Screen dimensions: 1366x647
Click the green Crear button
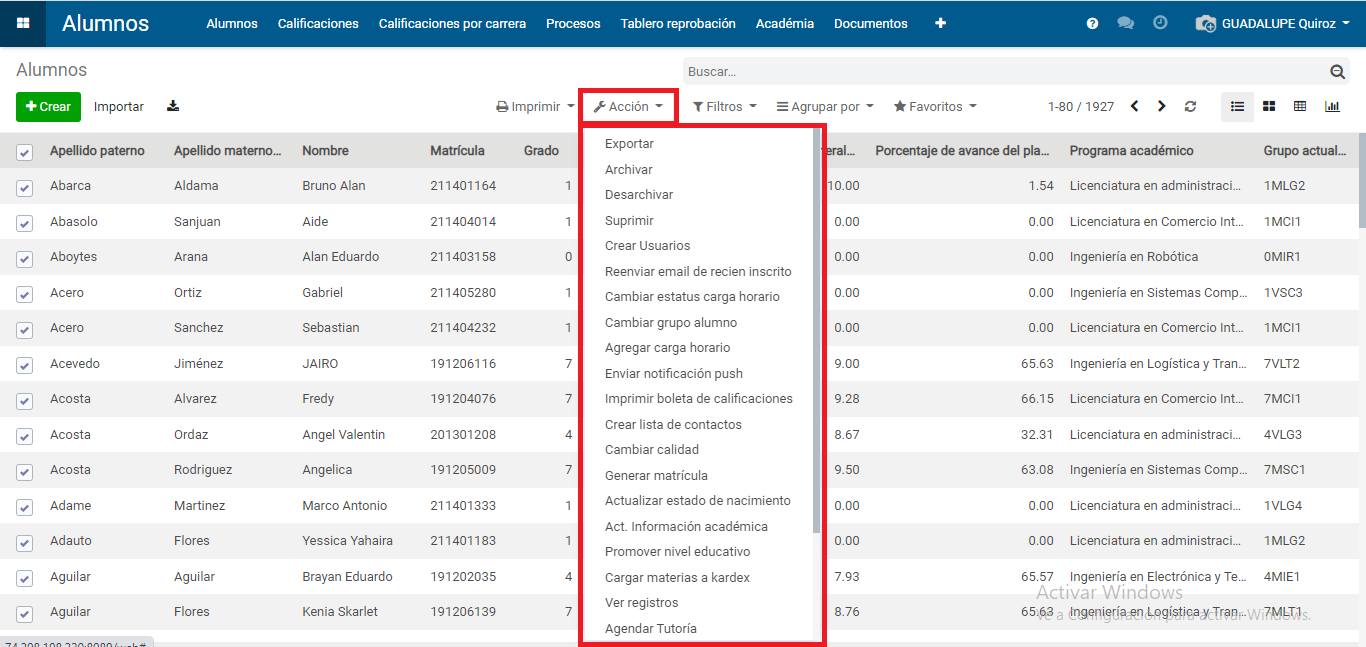48,107
